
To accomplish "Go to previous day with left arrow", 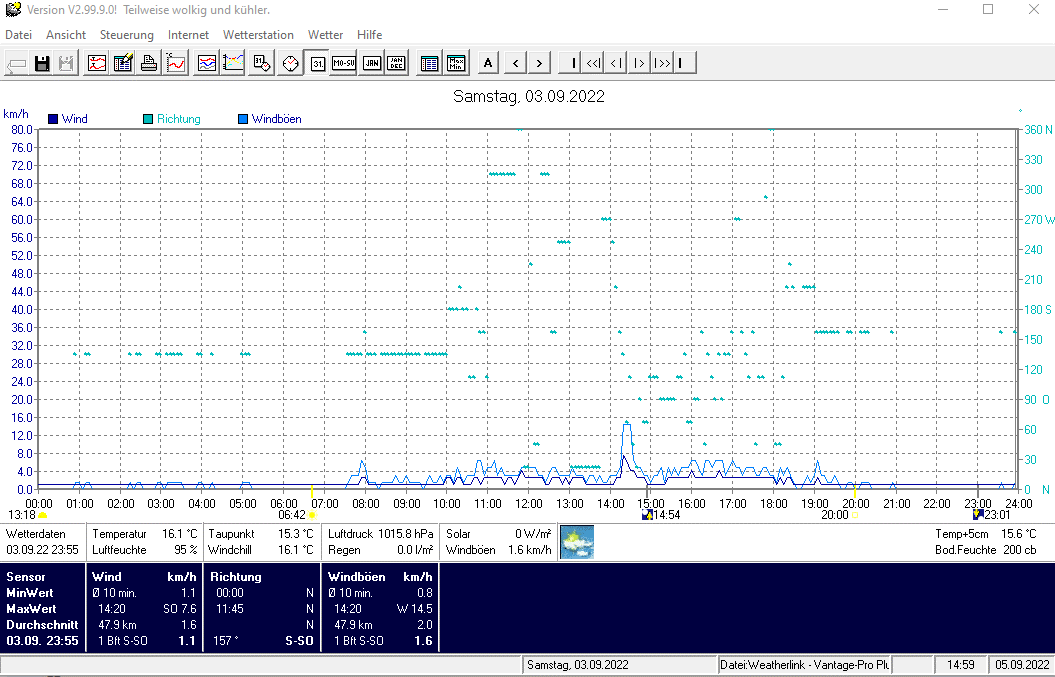I will 515,63.
